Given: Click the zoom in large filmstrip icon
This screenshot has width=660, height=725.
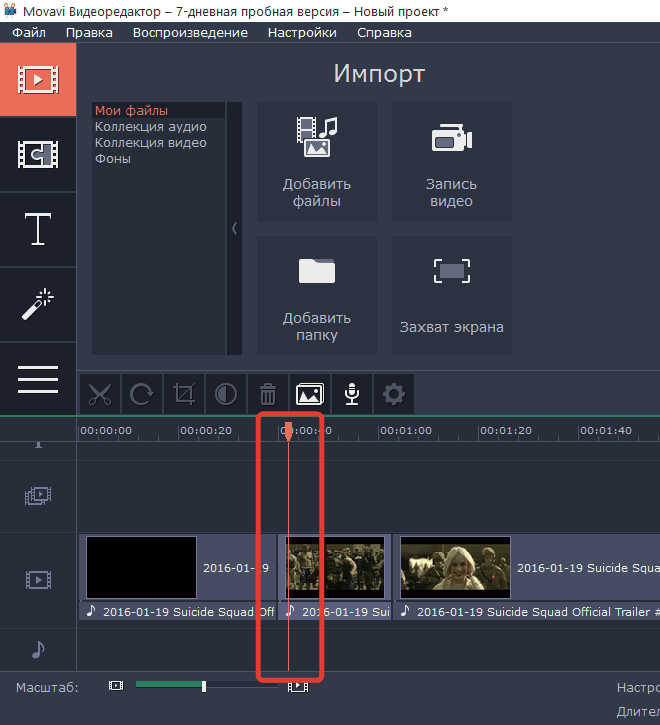Looking at the screenshot, I should (x=298, y=686).
